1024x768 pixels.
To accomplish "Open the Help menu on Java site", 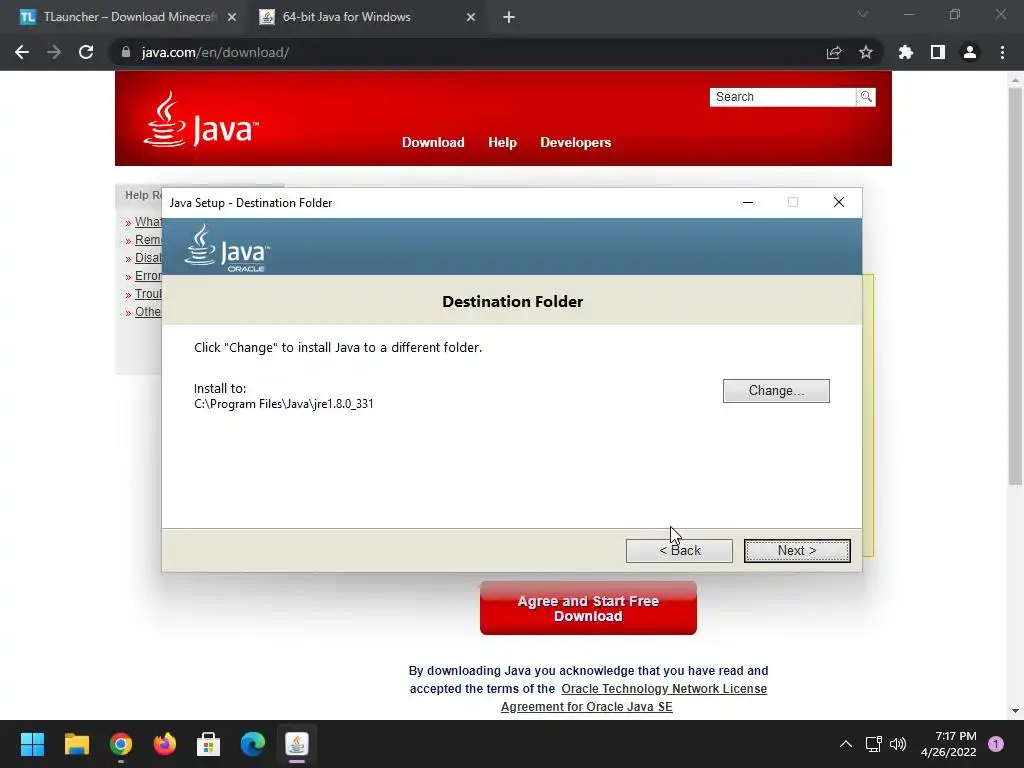I will (502, 142).
